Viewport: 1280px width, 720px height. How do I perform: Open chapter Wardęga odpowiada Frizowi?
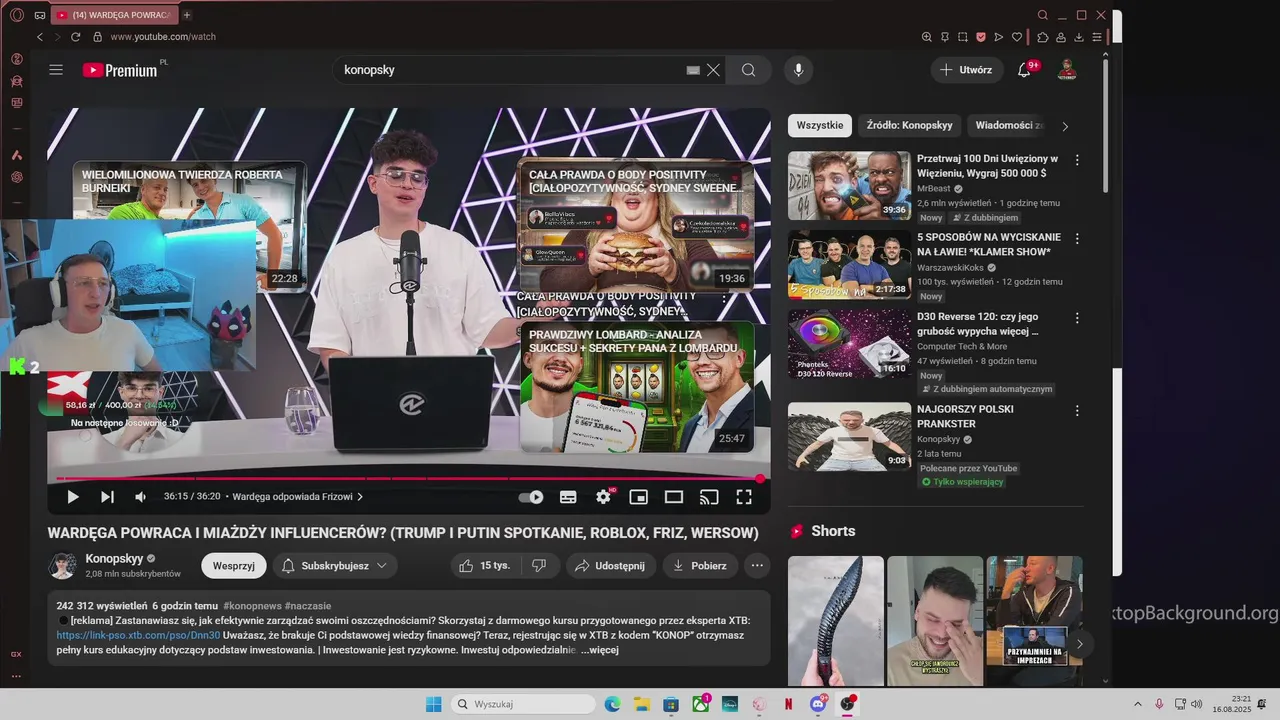297,497
